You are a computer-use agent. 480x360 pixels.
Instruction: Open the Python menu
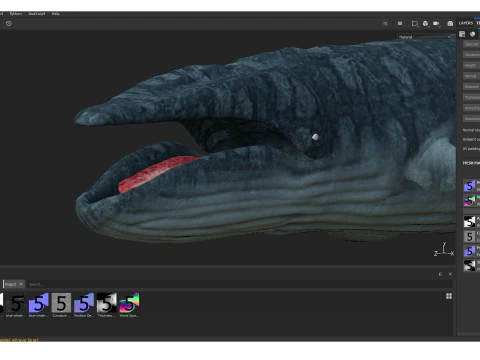[x=16, y=14]
